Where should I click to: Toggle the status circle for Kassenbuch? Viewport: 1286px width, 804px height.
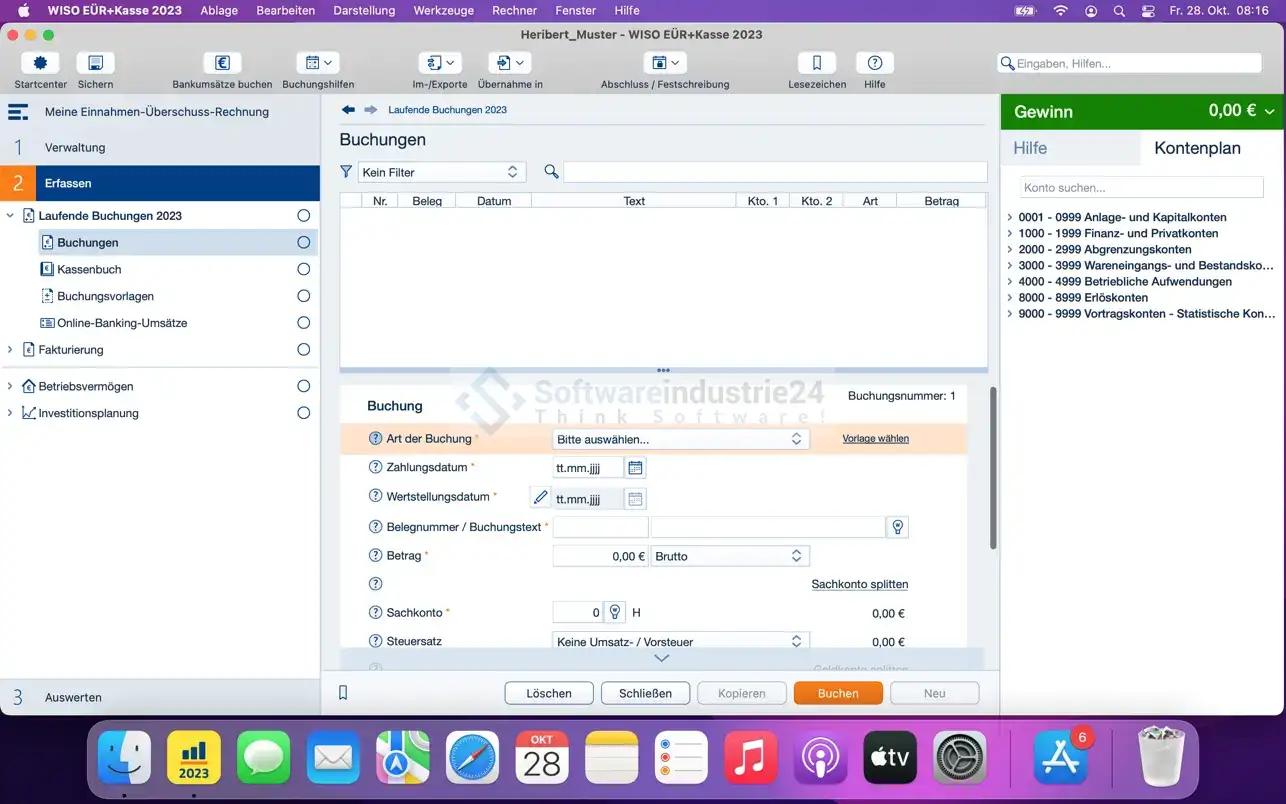click(x=303, y=269)
